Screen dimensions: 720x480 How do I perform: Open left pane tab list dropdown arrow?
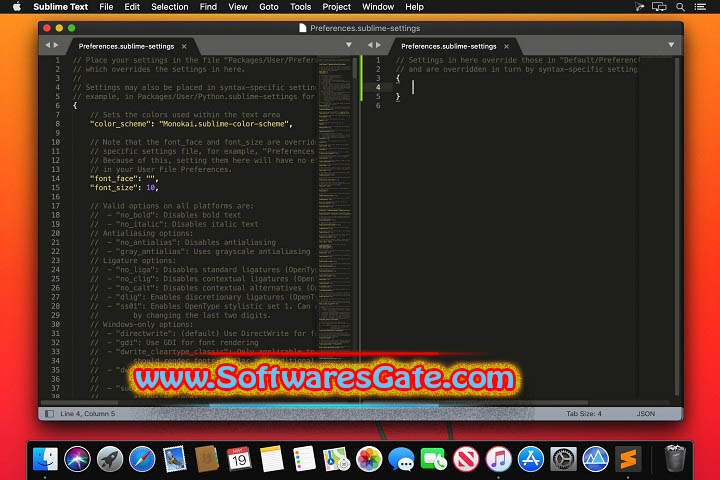point(349,45)
